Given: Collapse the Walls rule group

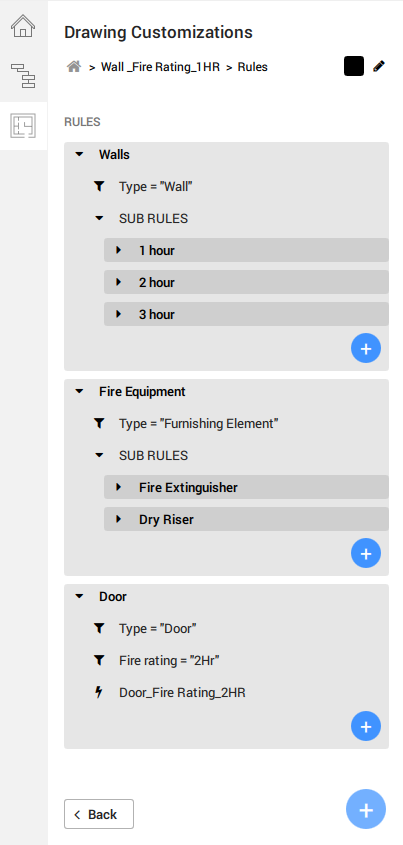Looking at the screenshot, I should pyautogui.click(x=80, y=155).
